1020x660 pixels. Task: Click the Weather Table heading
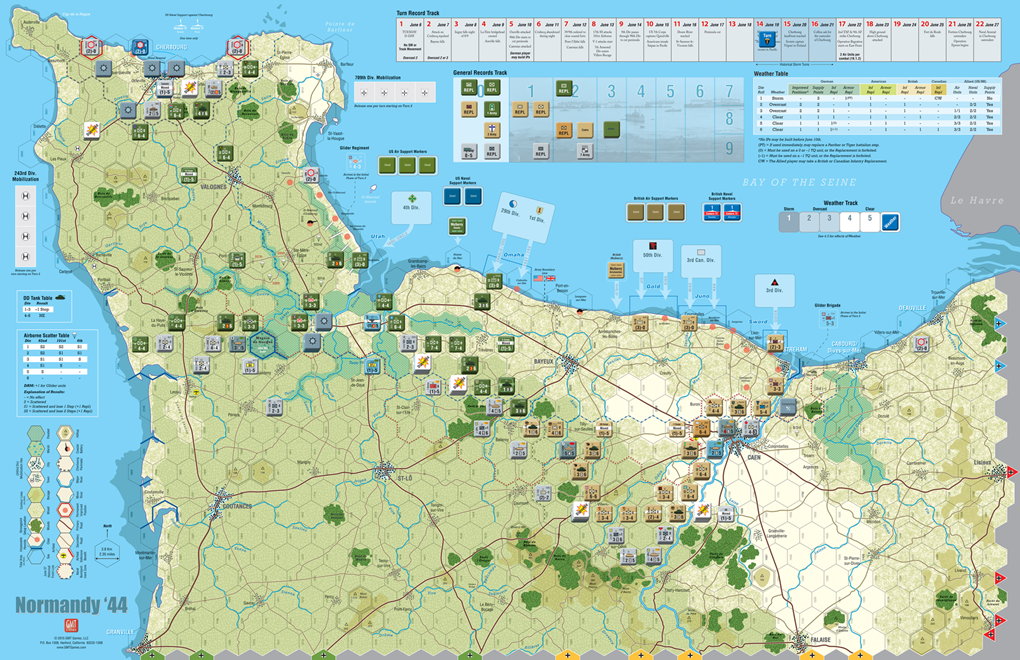click(x=771, y=73)
